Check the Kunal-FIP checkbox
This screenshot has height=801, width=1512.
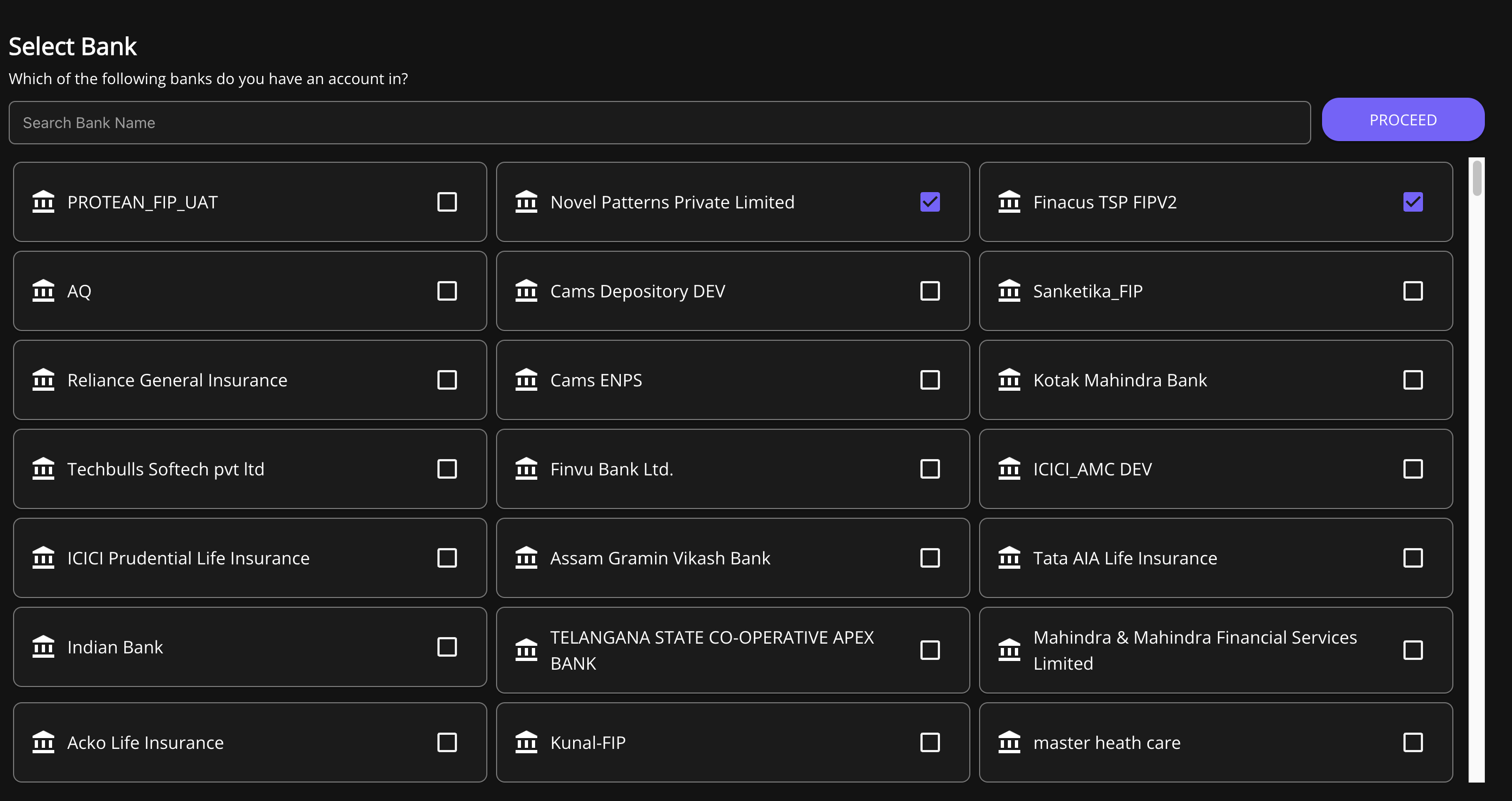930,742
